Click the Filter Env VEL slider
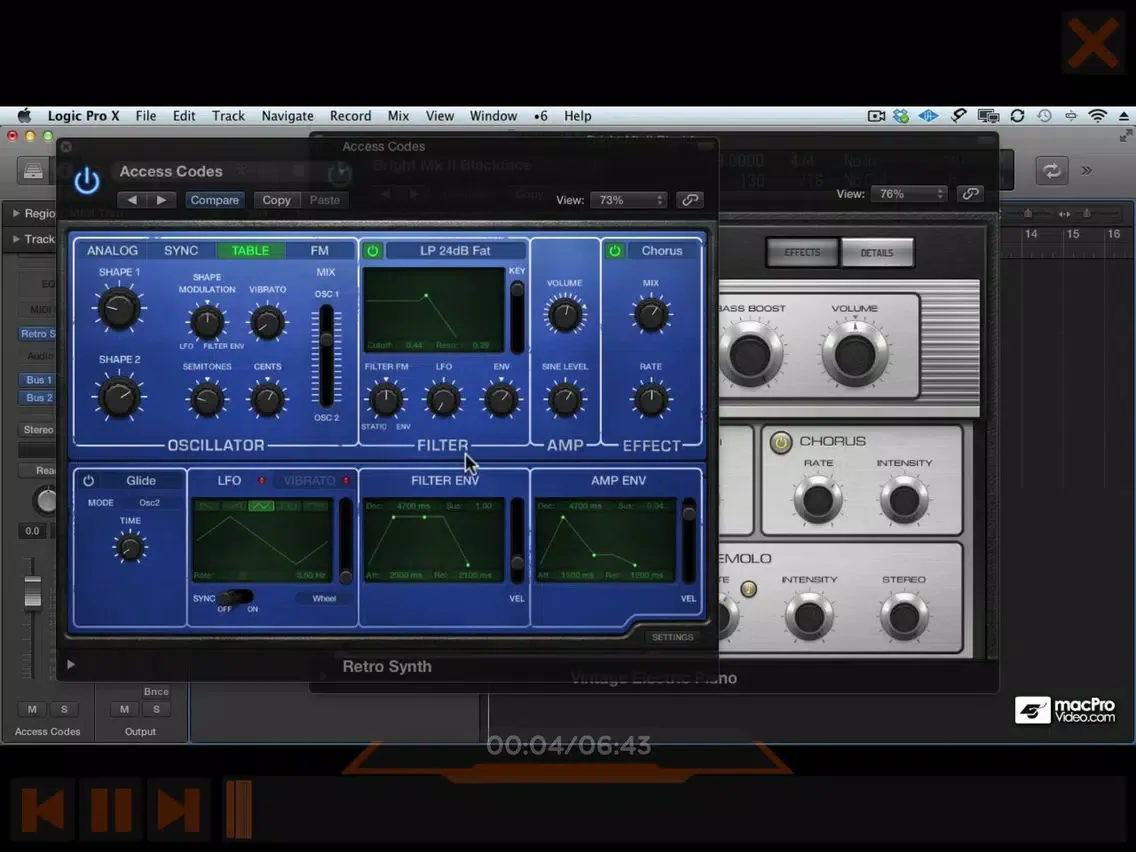This screenshot has height=852, width=1136. pos(517,540)
